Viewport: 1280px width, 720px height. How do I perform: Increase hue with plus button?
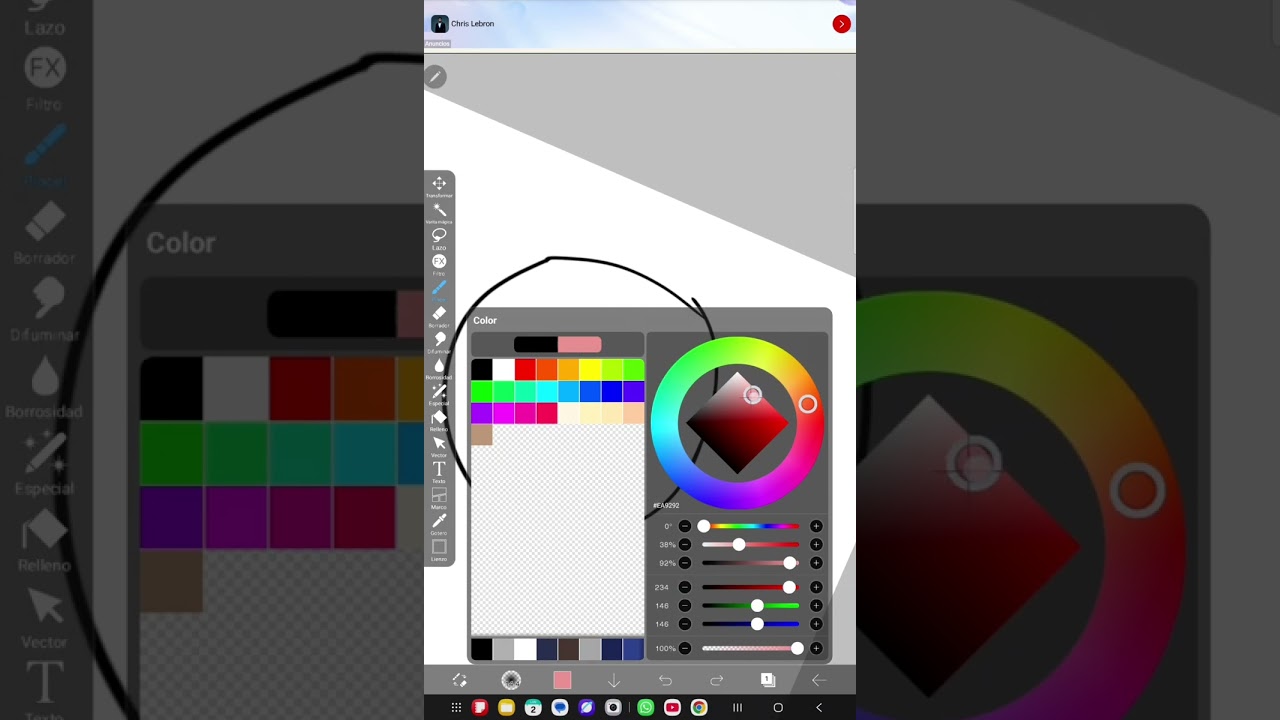[x=816, y=526]
